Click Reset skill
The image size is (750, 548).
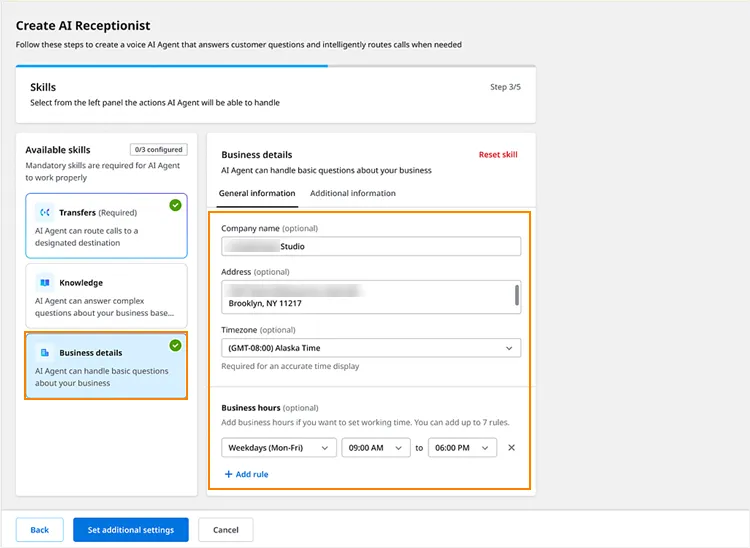(498, 154)
